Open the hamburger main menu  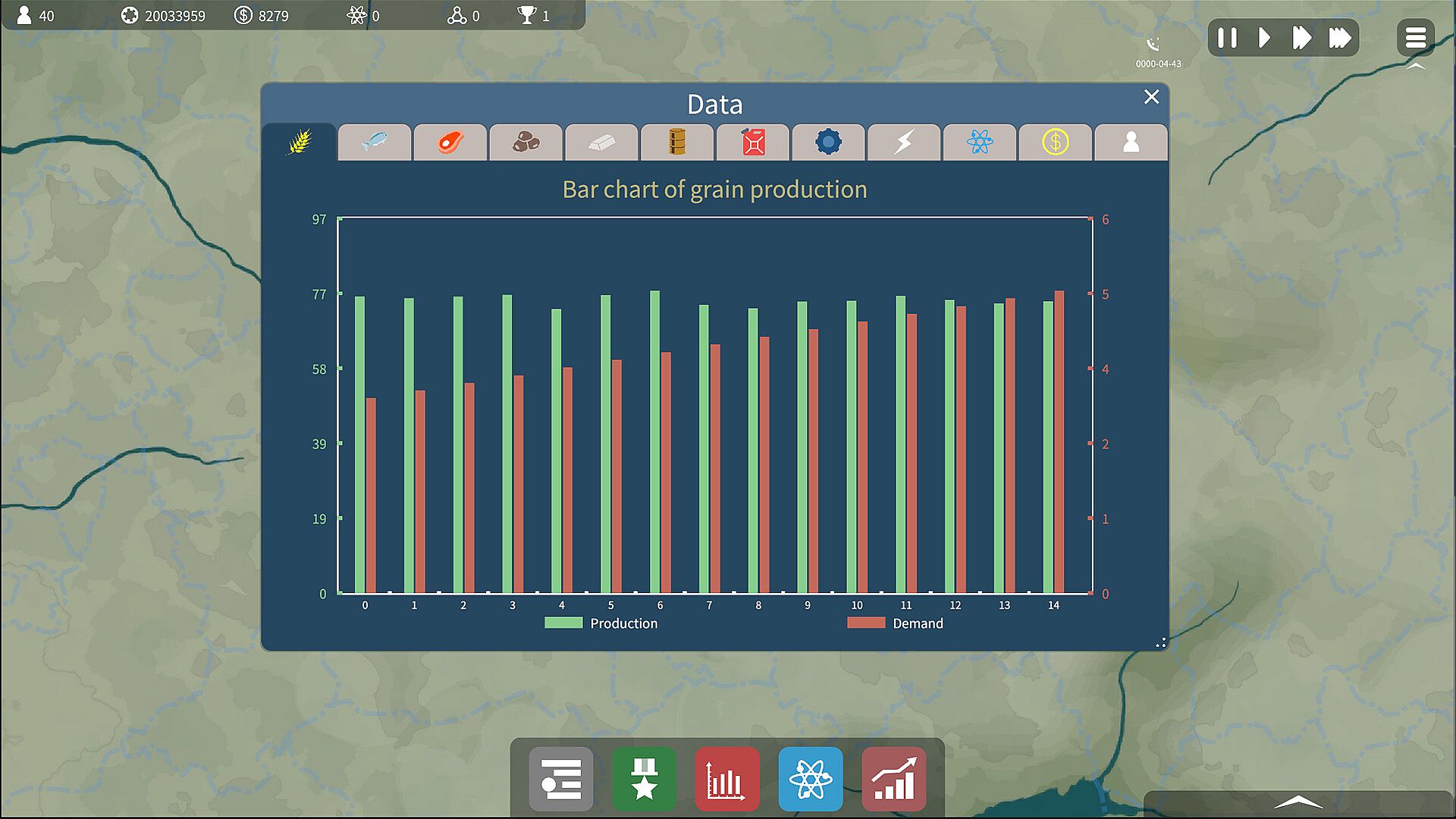(x=1415, y=38)
